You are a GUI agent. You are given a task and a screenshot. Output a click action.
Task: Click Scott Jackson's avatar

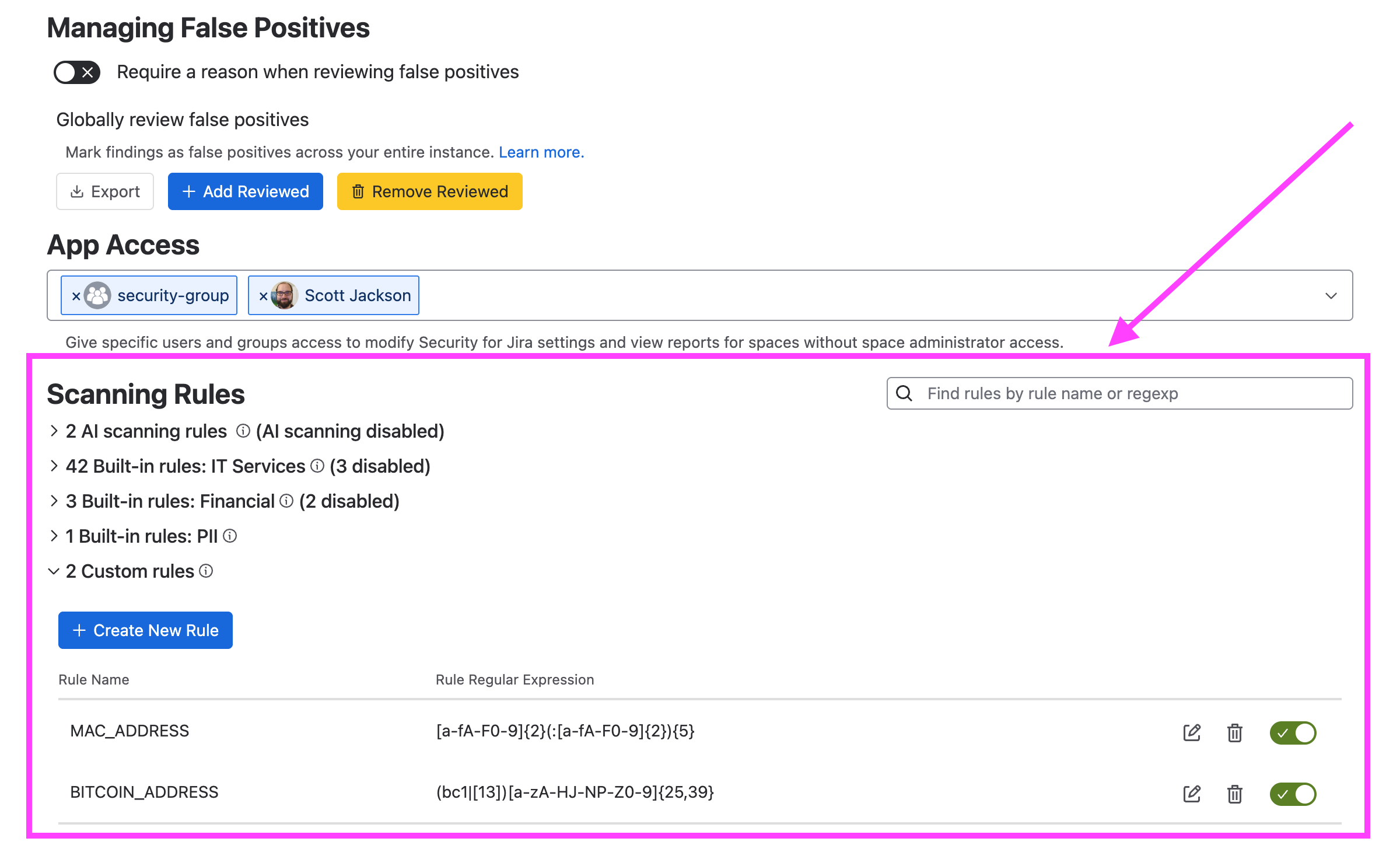285,295
